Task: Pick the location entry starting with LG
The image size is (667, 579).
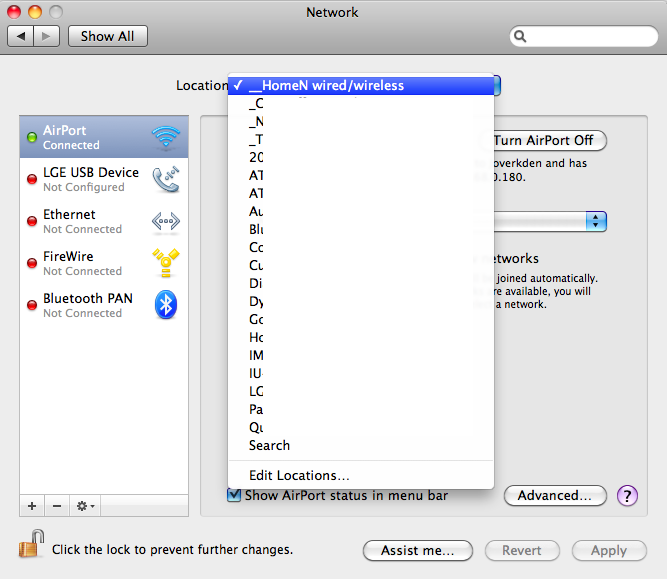Action: click(x=361, y=391)
